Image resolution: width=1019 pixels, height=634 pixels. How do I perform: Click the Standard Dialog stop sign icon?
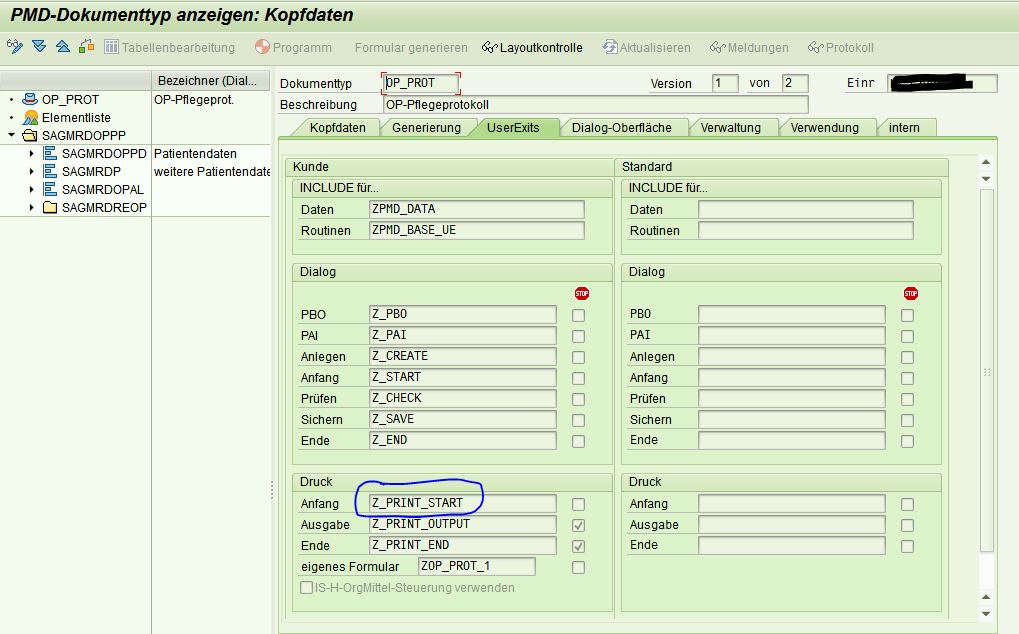click(910, 293)
